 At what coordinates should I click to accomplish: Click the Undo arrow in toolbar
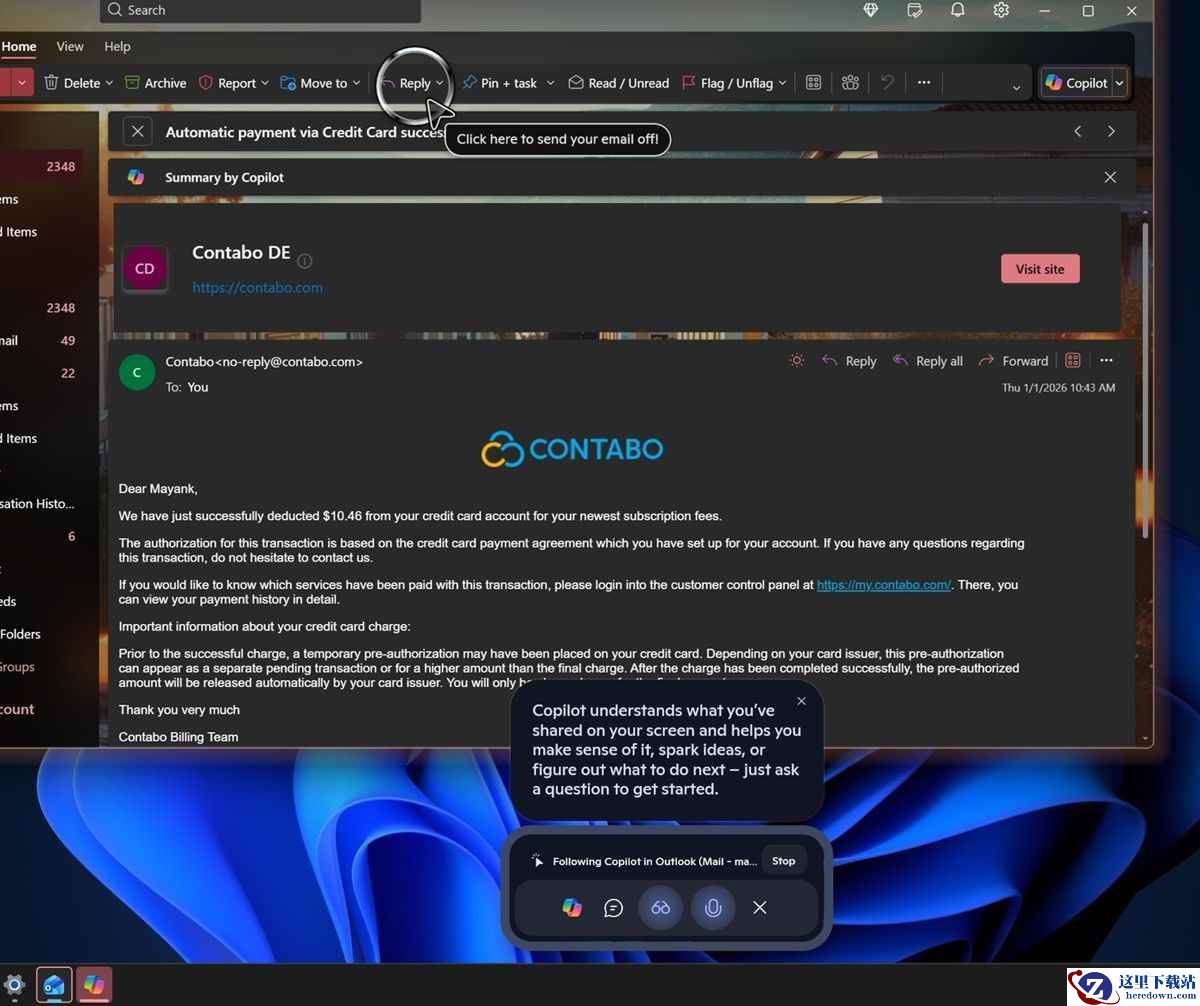coord(887,83)
